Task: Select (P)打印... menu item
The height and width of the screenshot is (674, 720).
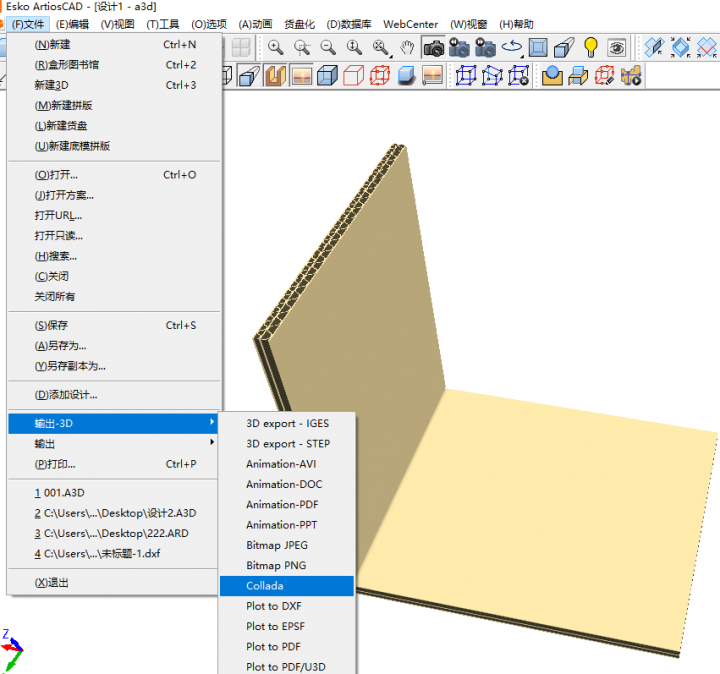Action: (x=55, y=464)
